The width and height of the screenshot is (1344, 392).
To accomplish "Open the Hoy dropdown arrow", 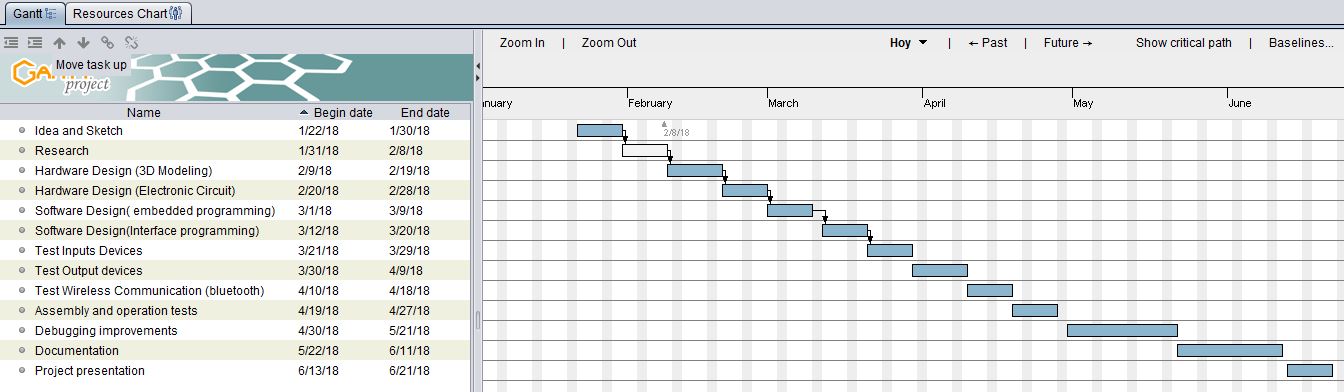I will pos(922,43).
